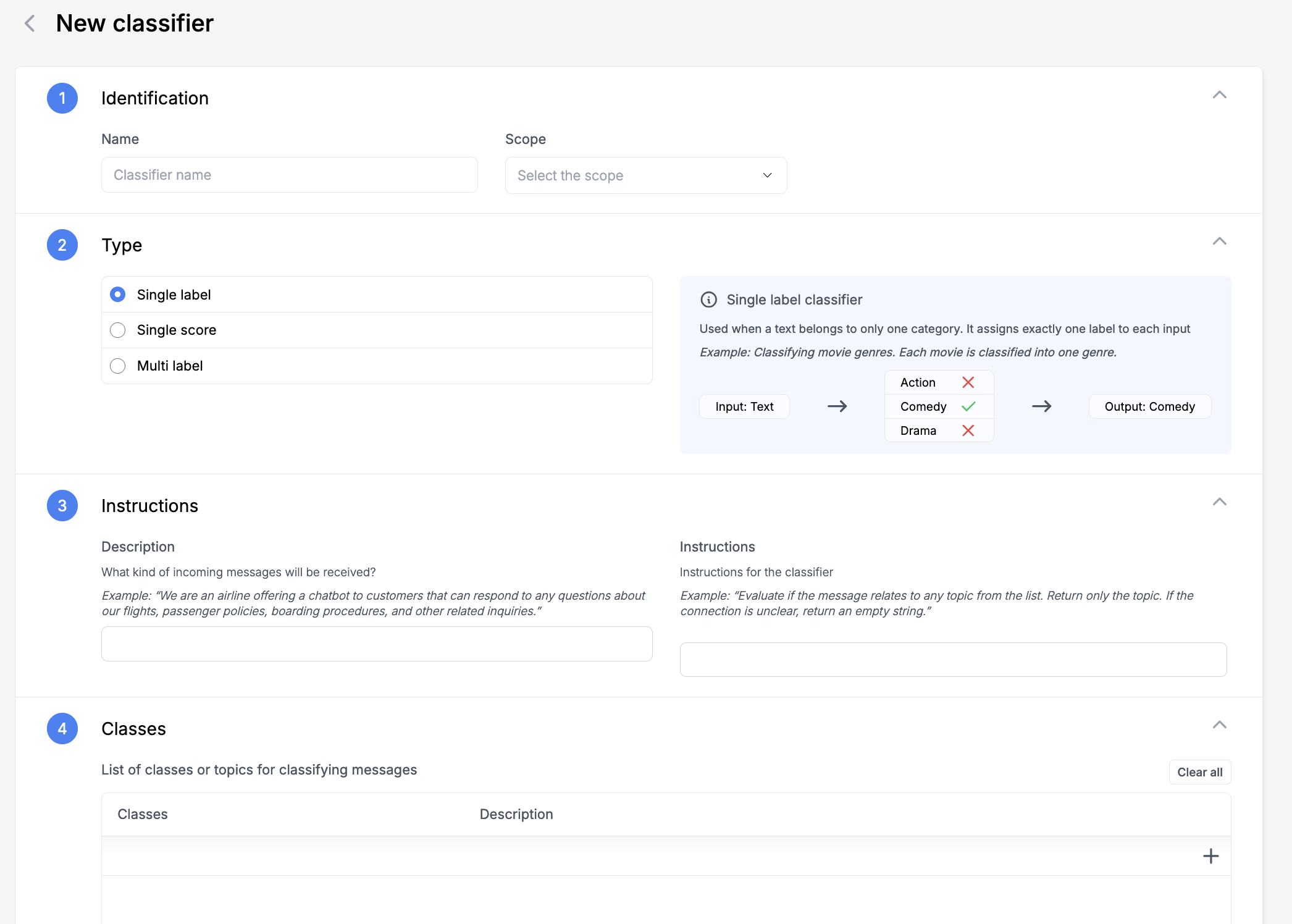This screenshot has width=1292, height=924.
Task: Click the Description text input field
Action: [376, 644]
